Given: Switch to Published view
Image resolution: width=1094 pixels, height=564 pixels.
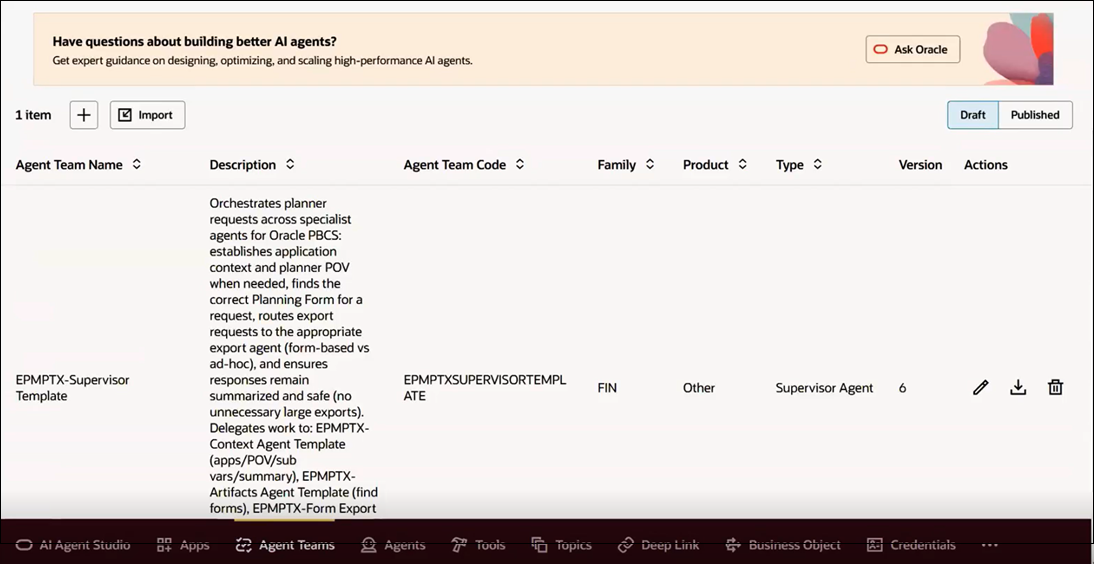Looking at the screenshot, I should (1035, 115).
